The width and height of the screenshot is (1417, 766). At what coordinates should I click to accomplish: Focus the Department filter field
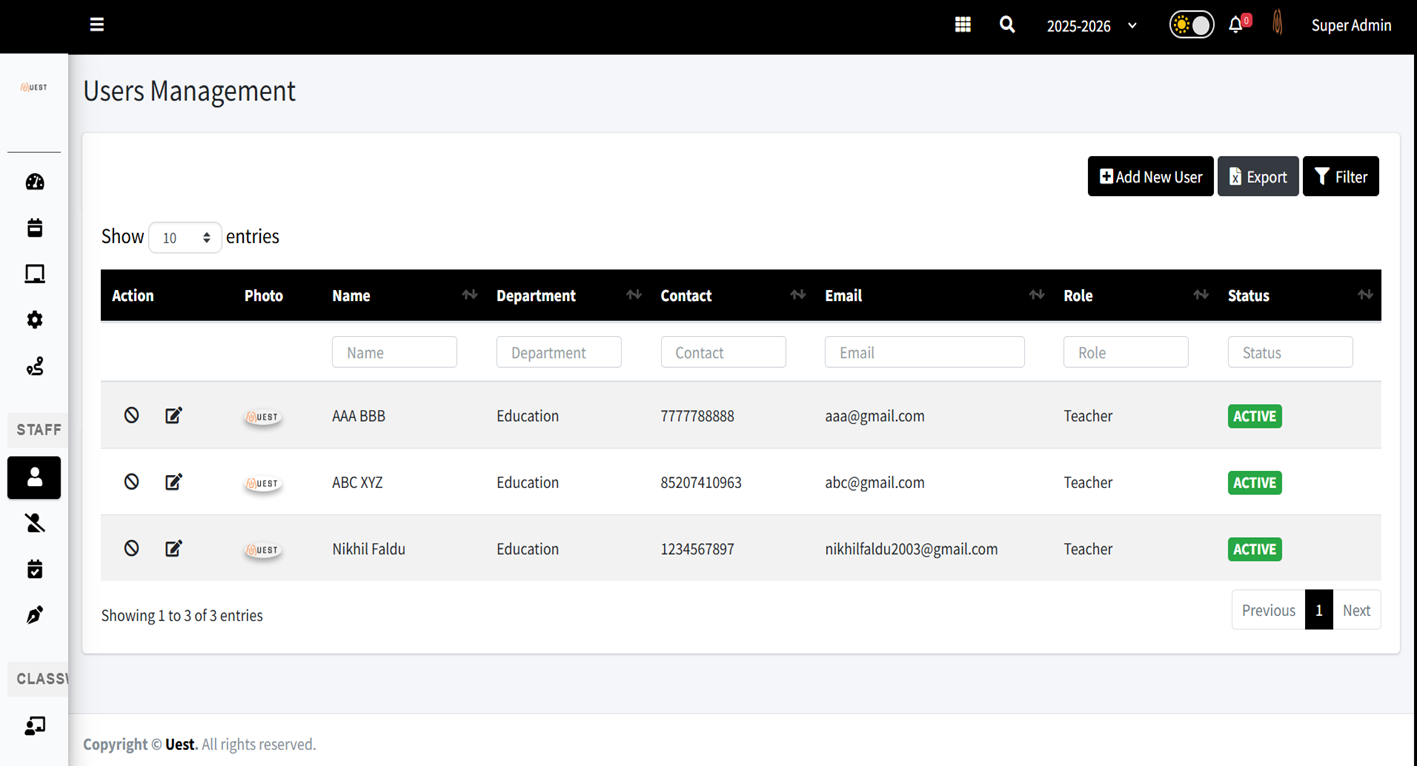[559, 352]
